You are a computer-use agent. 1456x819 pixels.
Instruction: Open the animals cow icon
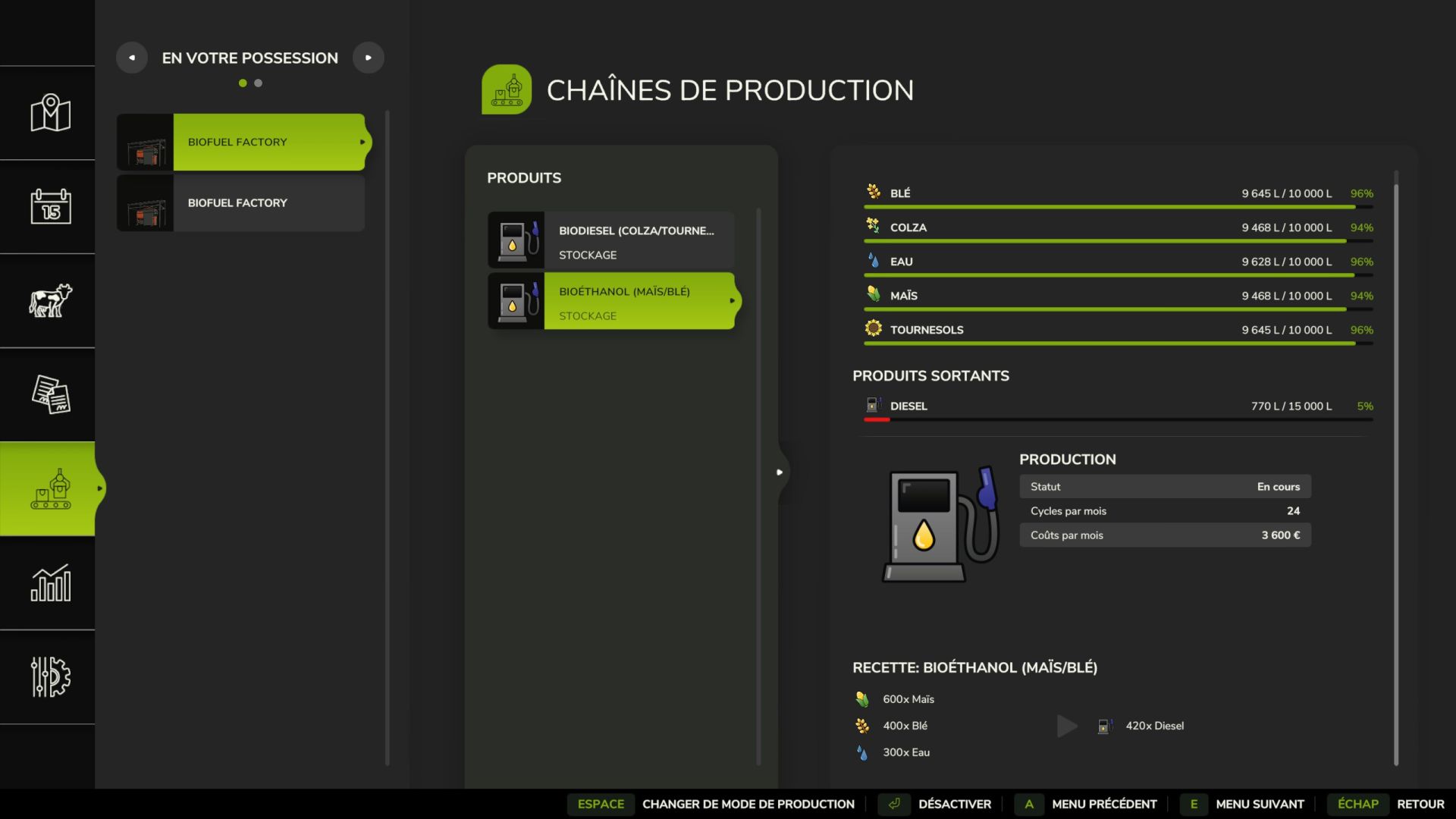click(x=50, y=300)
